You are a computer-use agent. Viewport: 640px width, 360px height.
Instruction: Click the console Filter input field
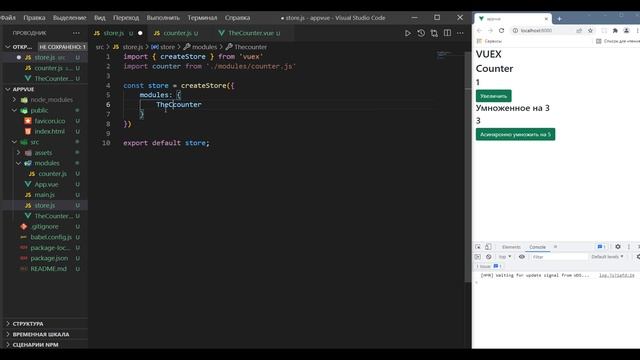[559, 257]
